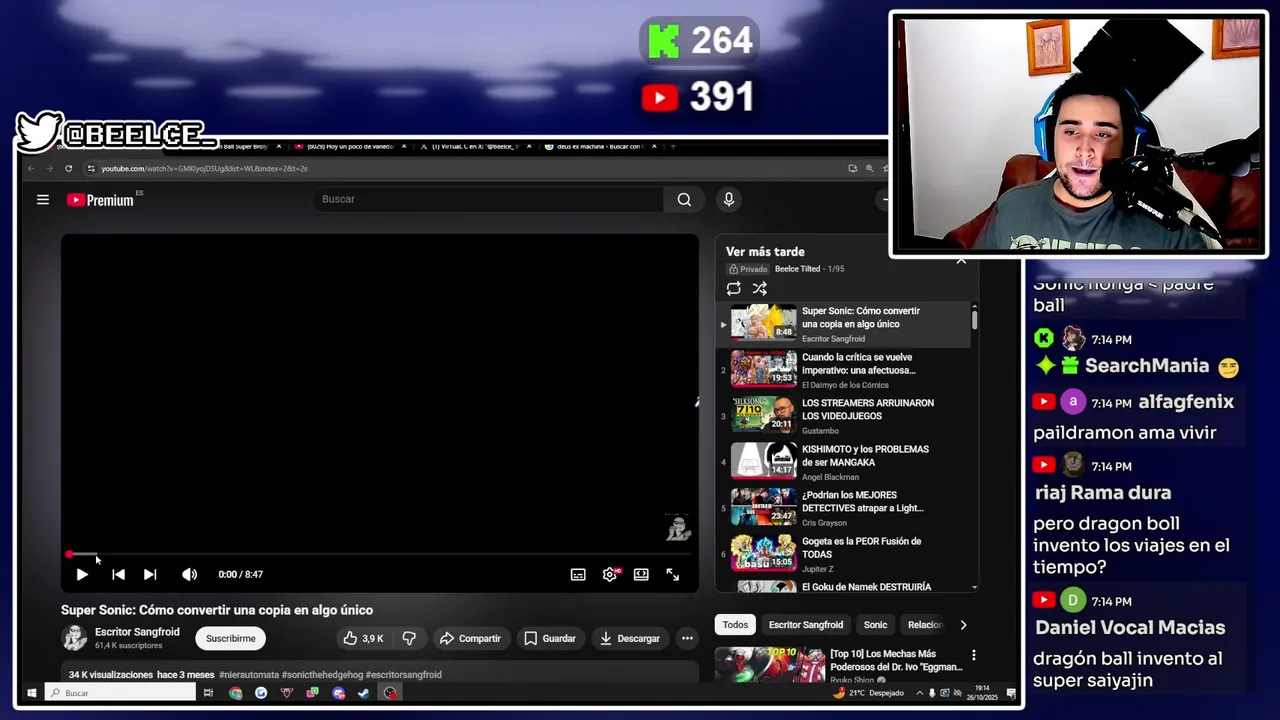Open ¿Podrían los MEJORES DETECTIVES video
Screen dimensions: 1280x720
[845, 508]
